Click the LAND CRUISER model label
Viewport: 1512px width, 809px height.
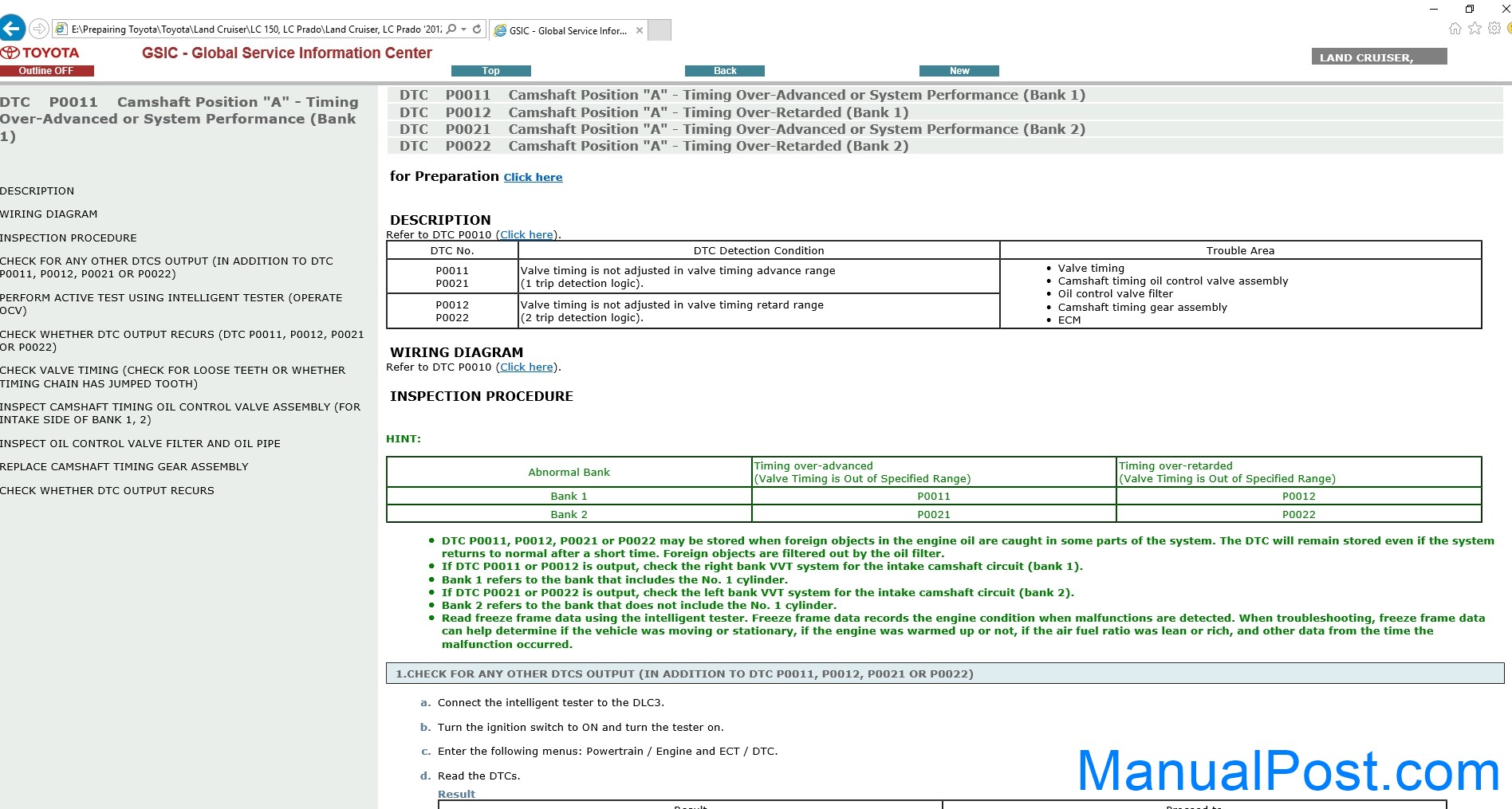(x=1379, y=57)
